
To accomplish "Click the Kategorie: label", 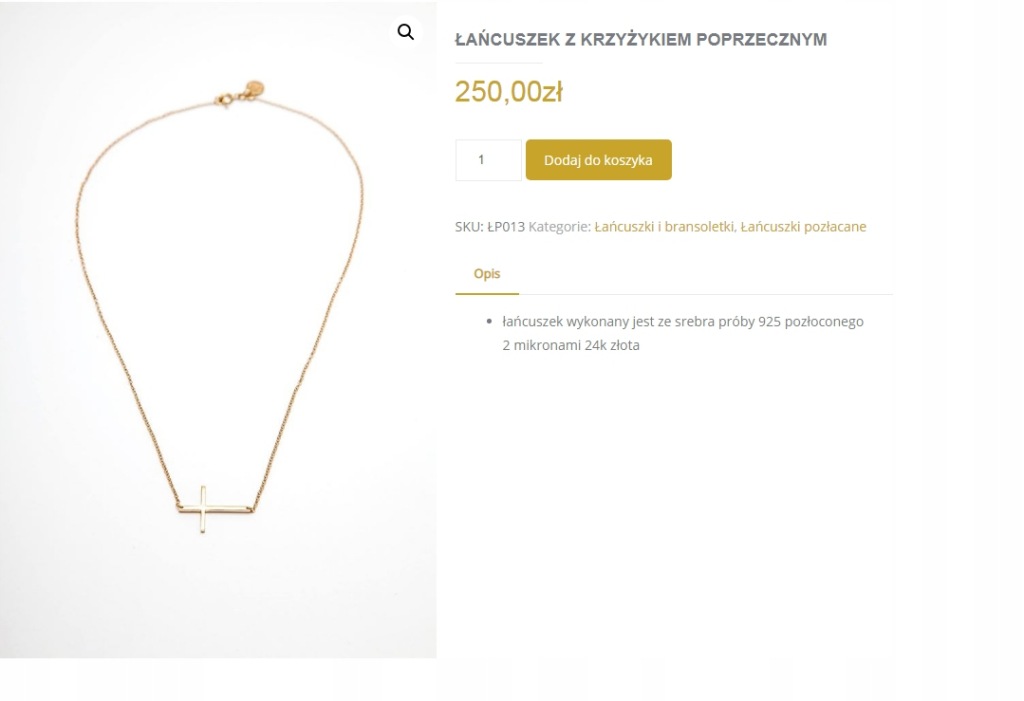I will tap(560, 227).
